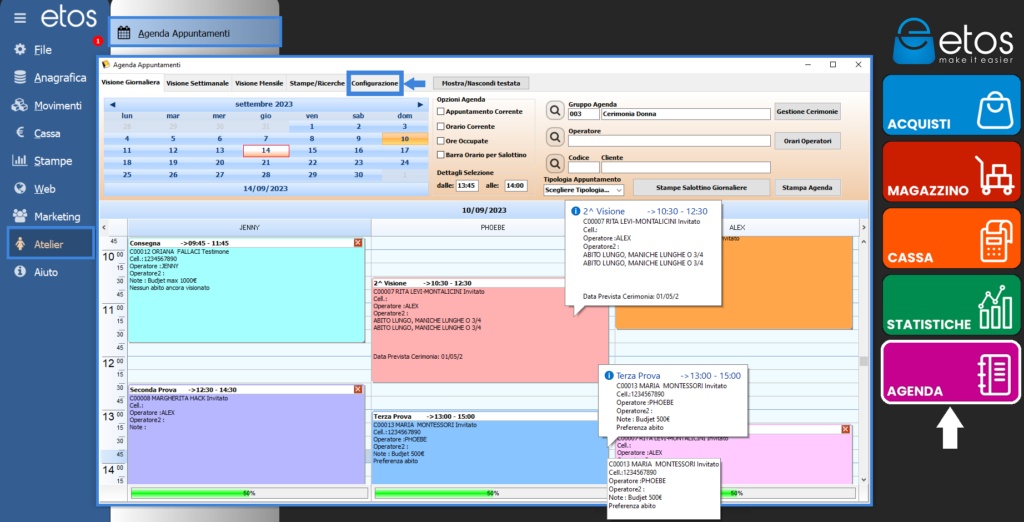Switch to Stampe/Ricerche tab
Image resolution: width=1024 pixels, height=522 pixels.
tap(317, 84)
